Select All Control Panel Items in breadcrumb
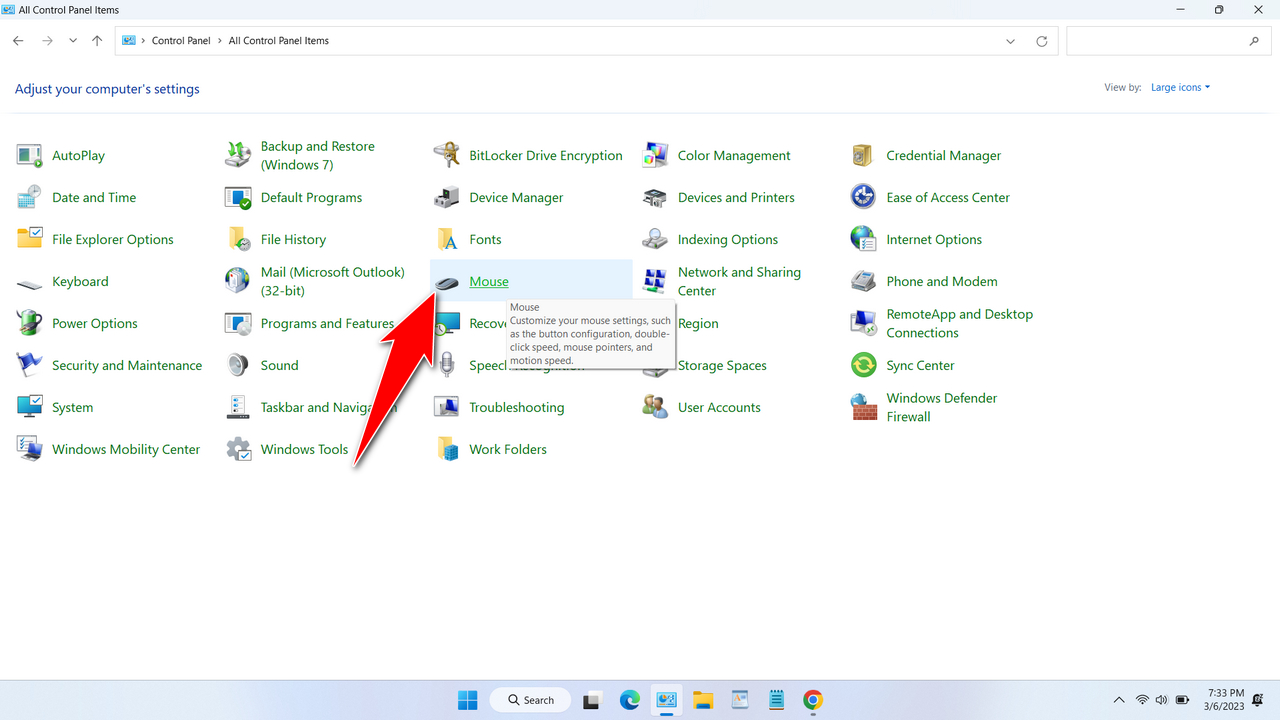The image size is (1280, 720). click(278, 40)
